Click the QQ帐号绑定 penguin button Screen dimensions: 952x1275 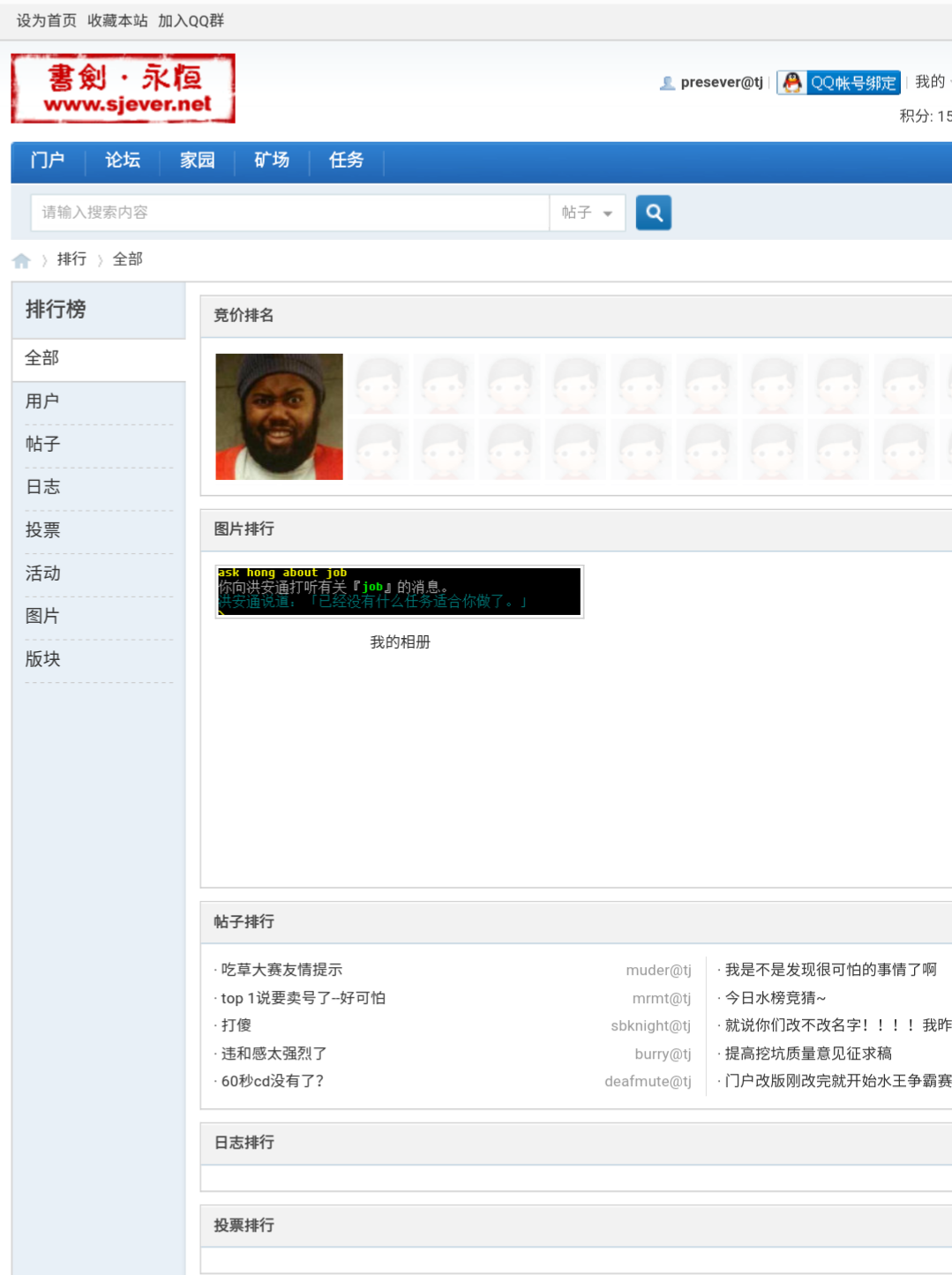tap(838, 83)
